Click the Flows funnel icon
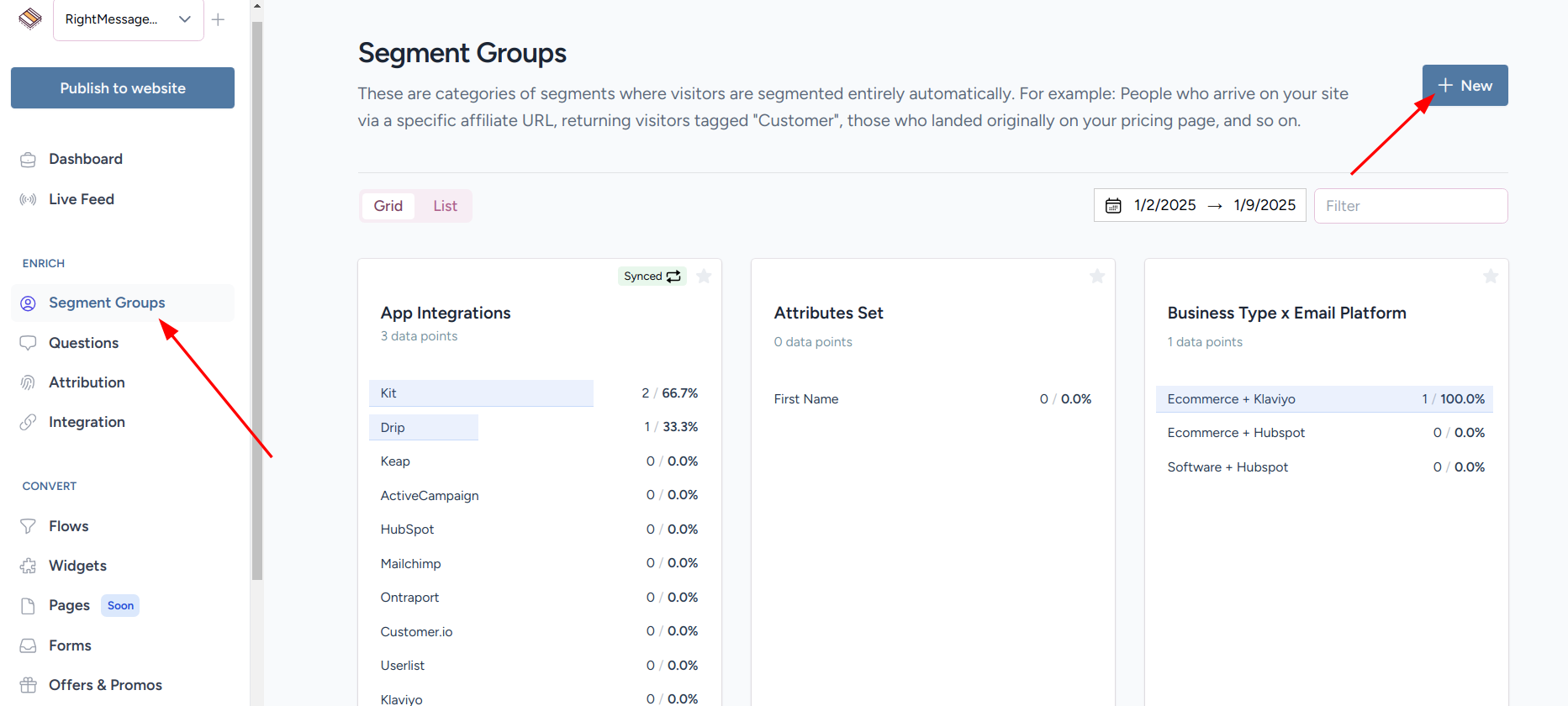This screenshot has height=706, width=1568. [28, 526]
